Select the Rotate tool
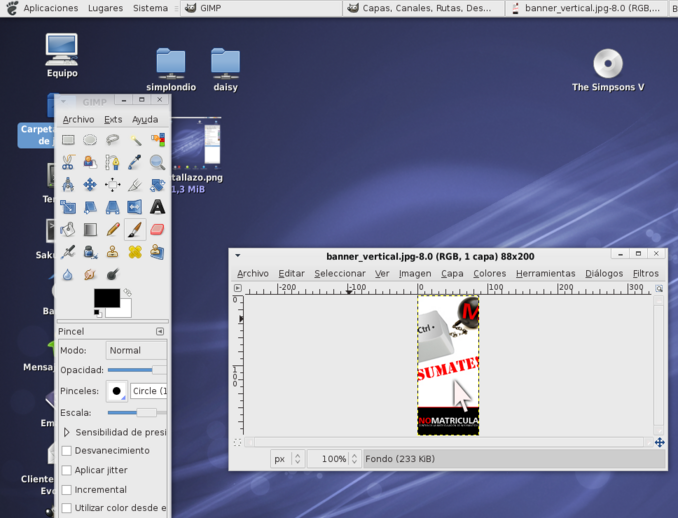678x518 pixels. [x=157, y=185]
